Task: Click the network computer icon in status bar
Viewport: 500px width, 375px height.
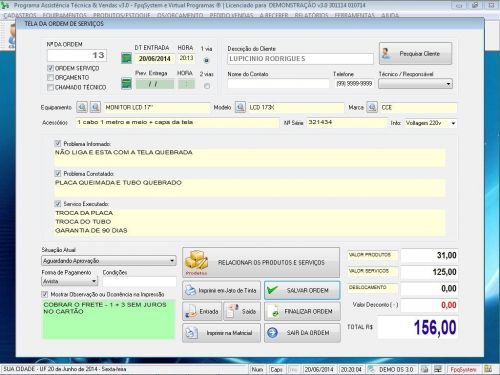Action: coord(438,369)
